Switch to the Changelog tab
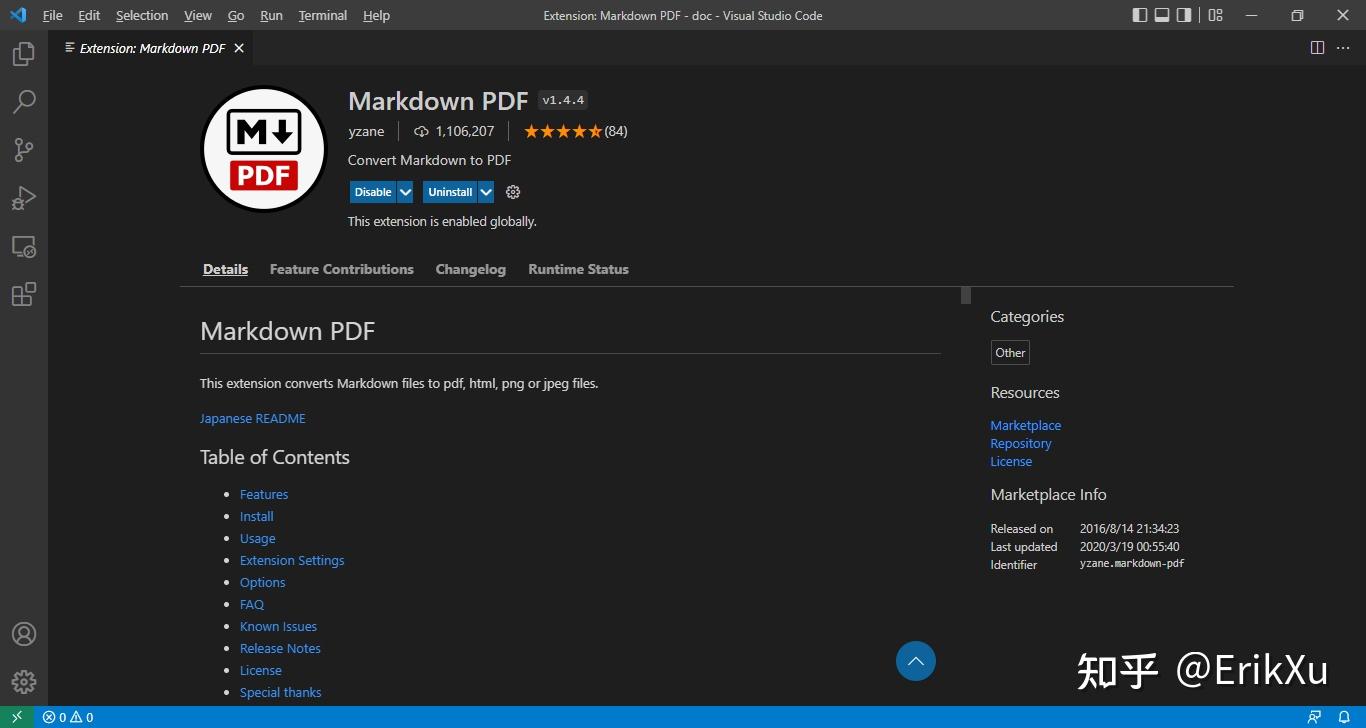Image resolution: width=1366 pixels, height=728 pixels. (470, 269)
